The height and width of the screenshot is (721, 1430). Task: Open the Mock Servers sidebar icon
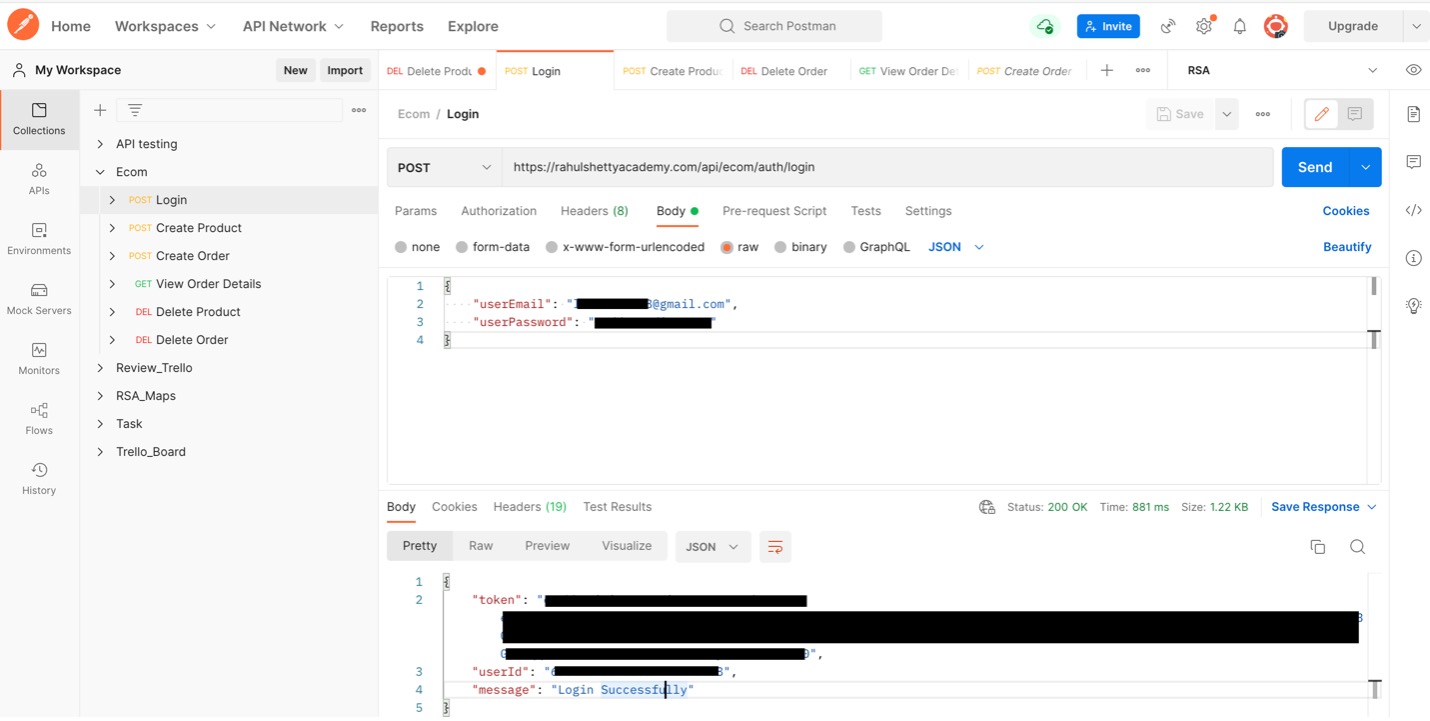point(39,298)
